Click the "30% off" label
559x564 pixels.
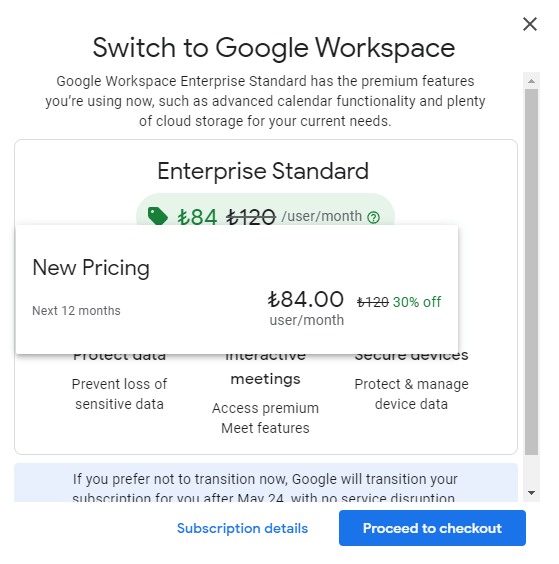tap(417, 302)
